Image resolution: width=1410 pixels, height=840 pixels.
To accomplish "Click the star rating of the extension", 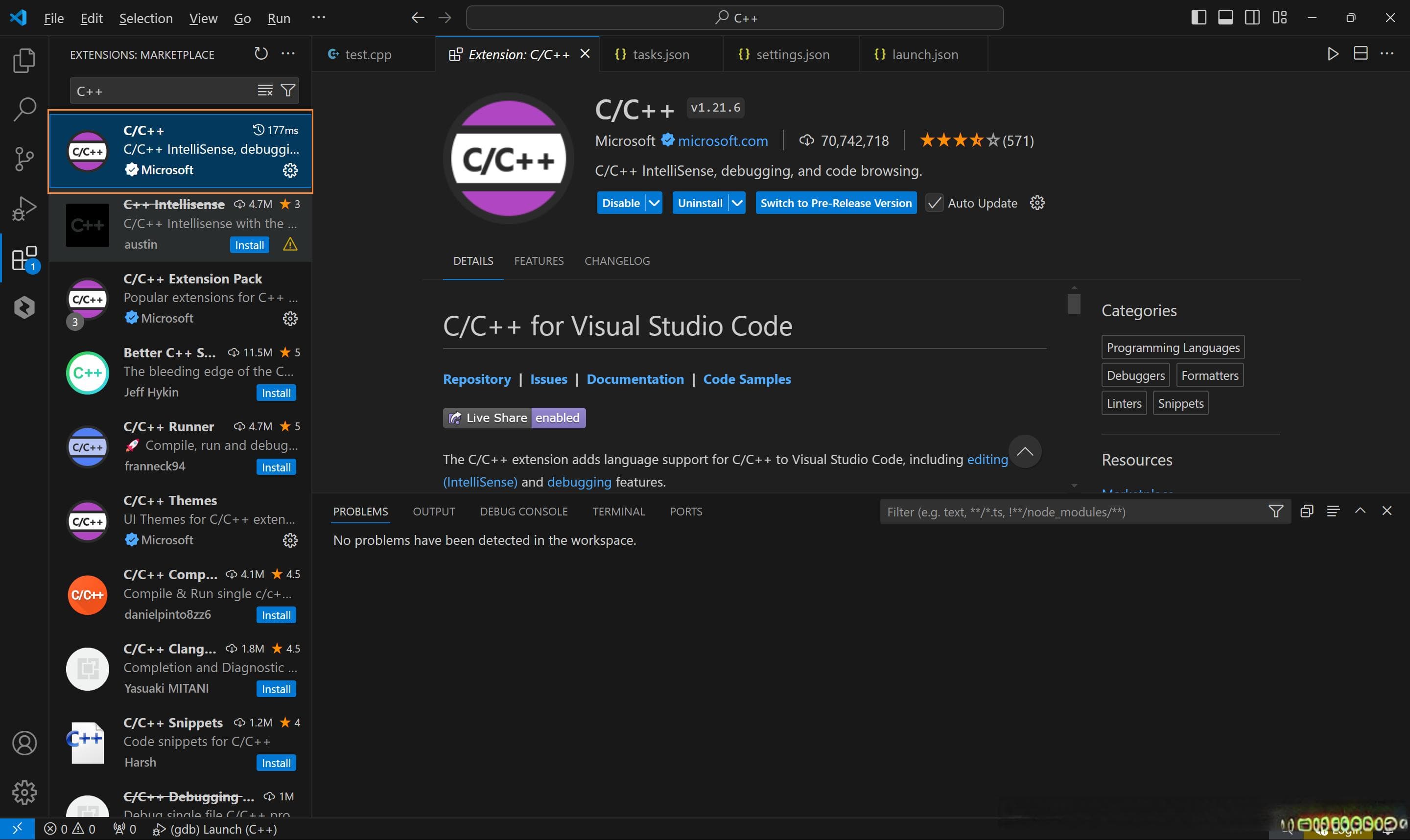I will coord(976,140).
